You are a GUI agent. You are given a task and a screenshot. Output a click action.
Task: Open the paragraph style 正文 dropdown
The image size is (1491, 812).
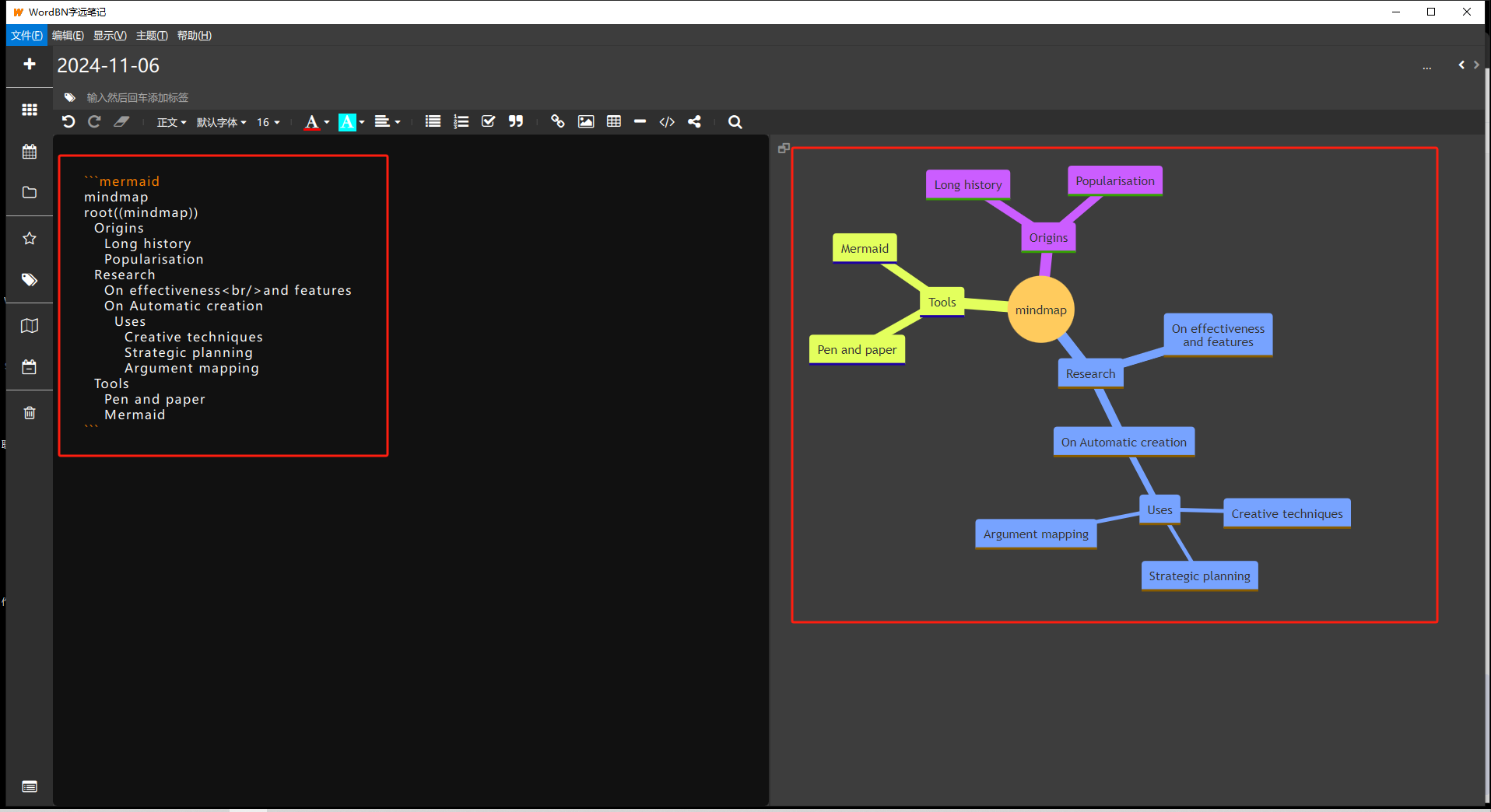point(171,122)
